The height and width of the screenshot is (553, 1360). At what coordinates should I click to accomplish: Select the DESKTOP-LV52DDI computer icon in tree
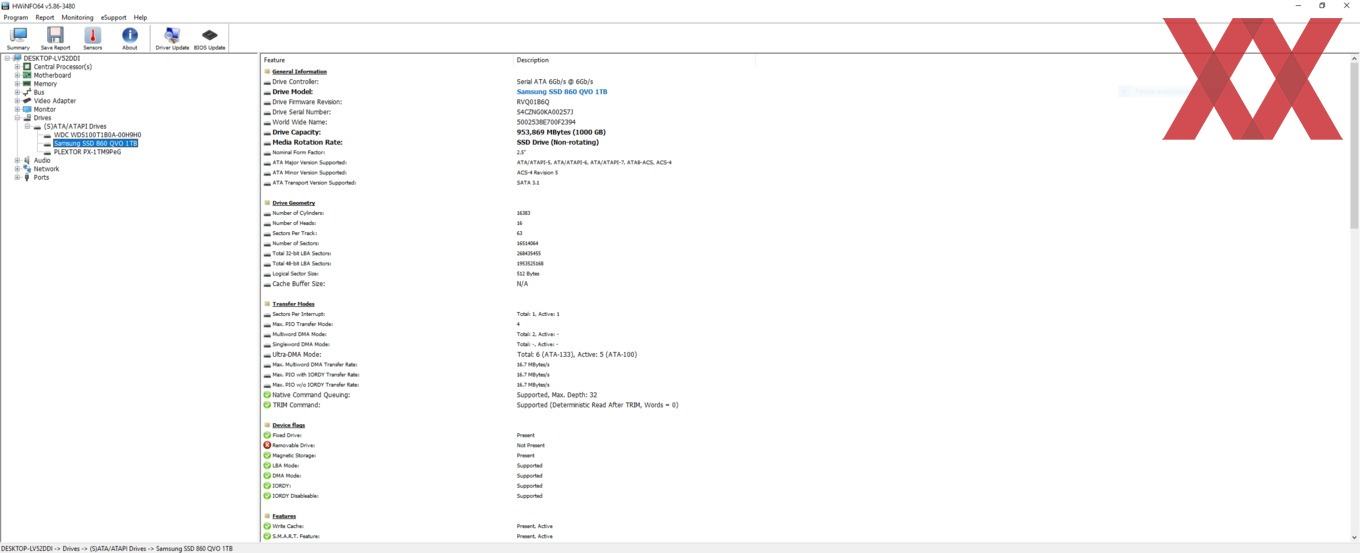[x=17, y=58]
